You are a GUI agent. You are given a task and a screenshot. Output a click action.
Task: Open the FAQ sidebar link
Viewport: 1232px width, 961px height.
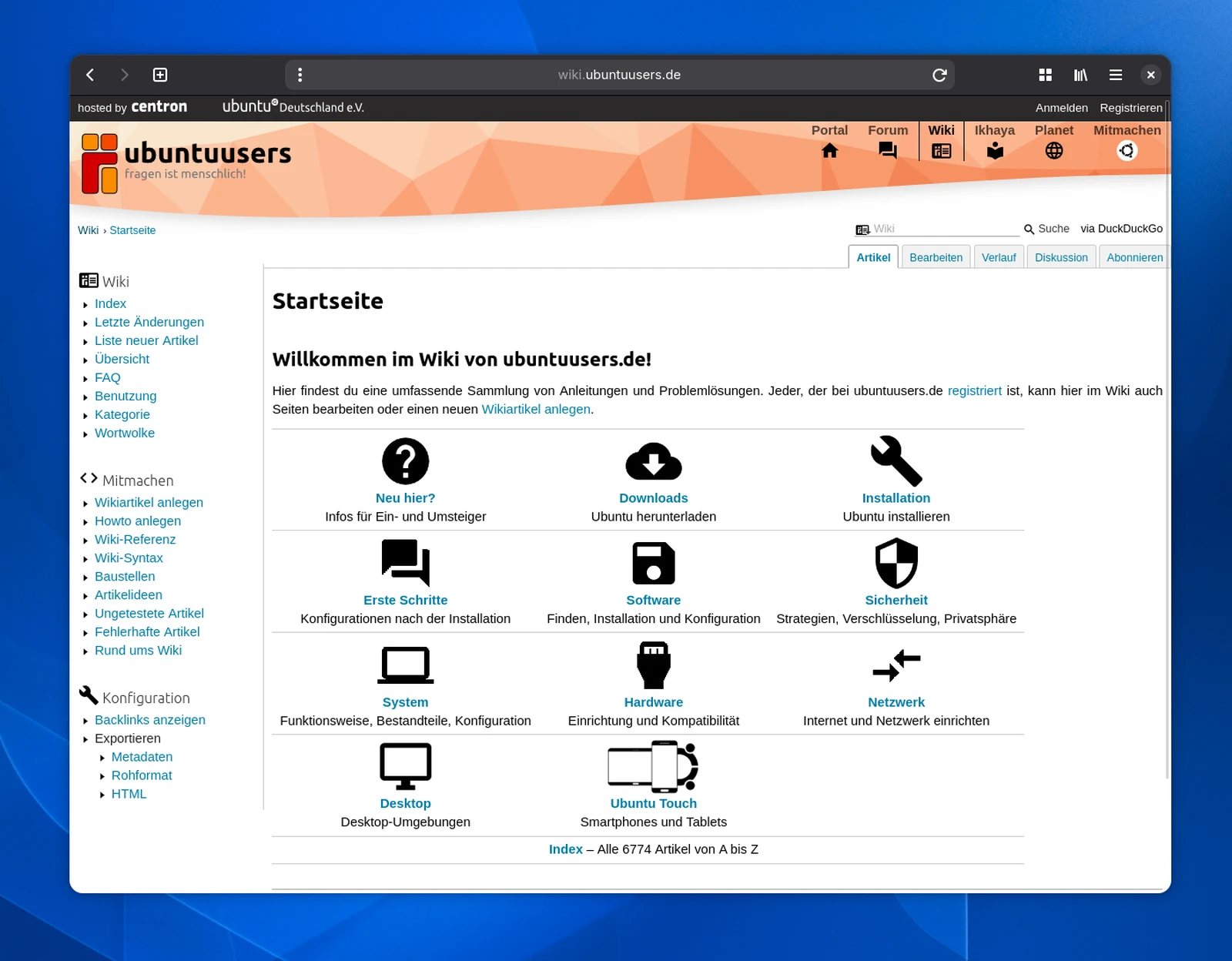coord(108,377)
